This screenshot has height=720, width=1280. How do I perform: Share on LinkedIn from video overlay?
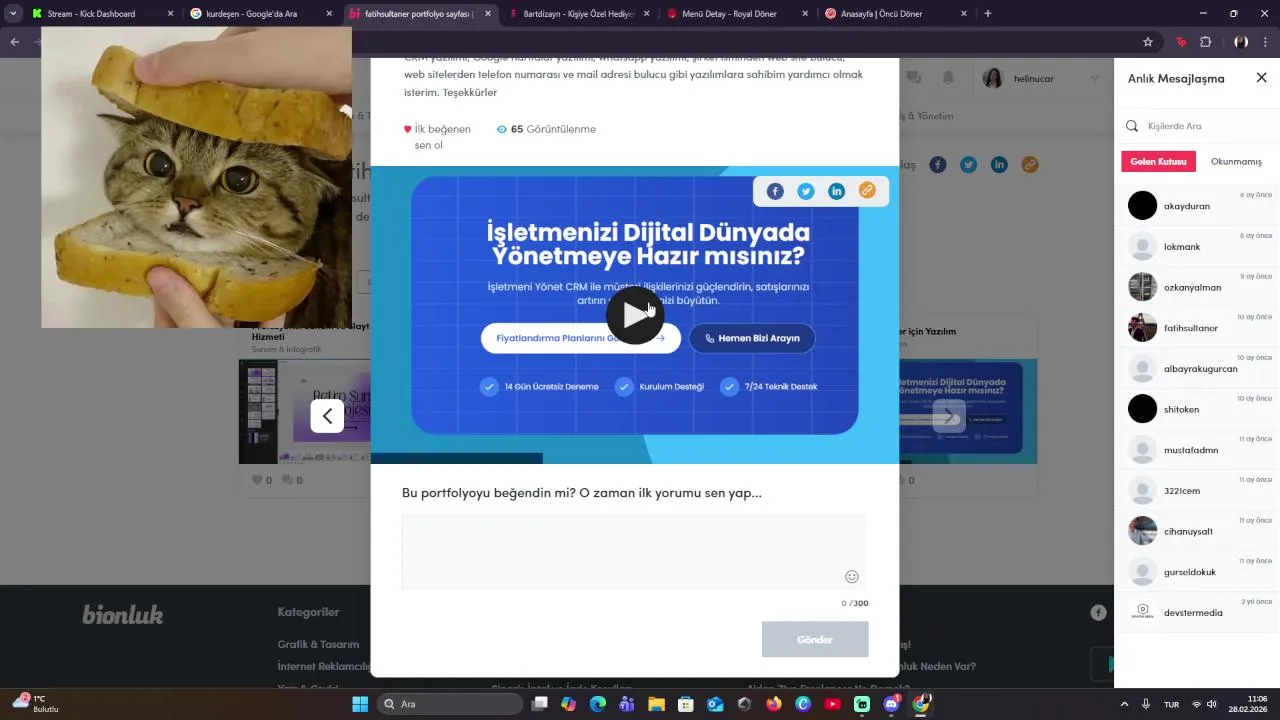tap(837, 191)
